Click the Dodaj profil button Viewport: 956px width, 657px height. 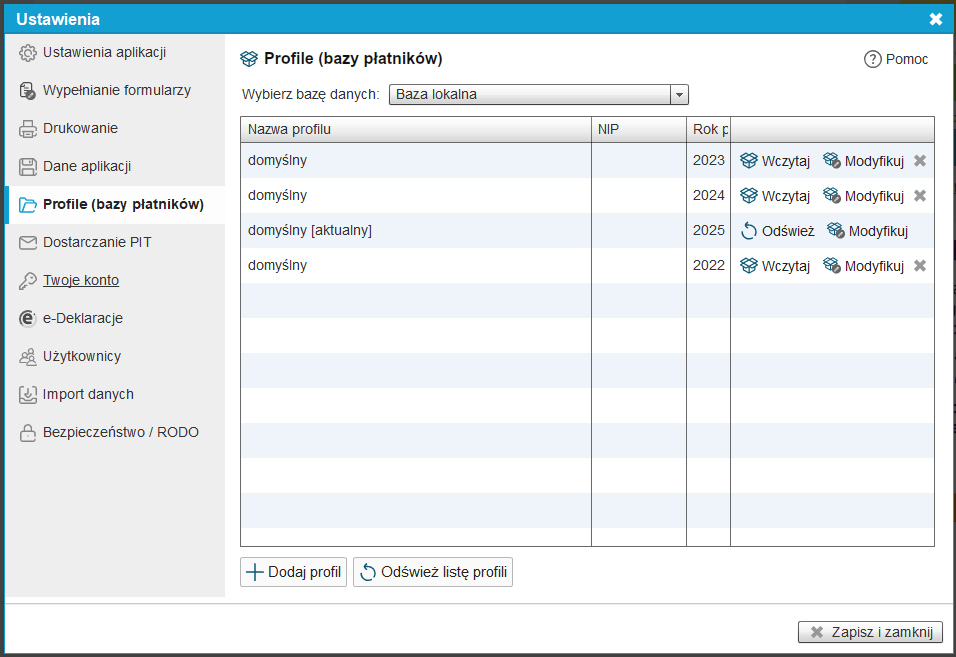(x=294, y=573)
